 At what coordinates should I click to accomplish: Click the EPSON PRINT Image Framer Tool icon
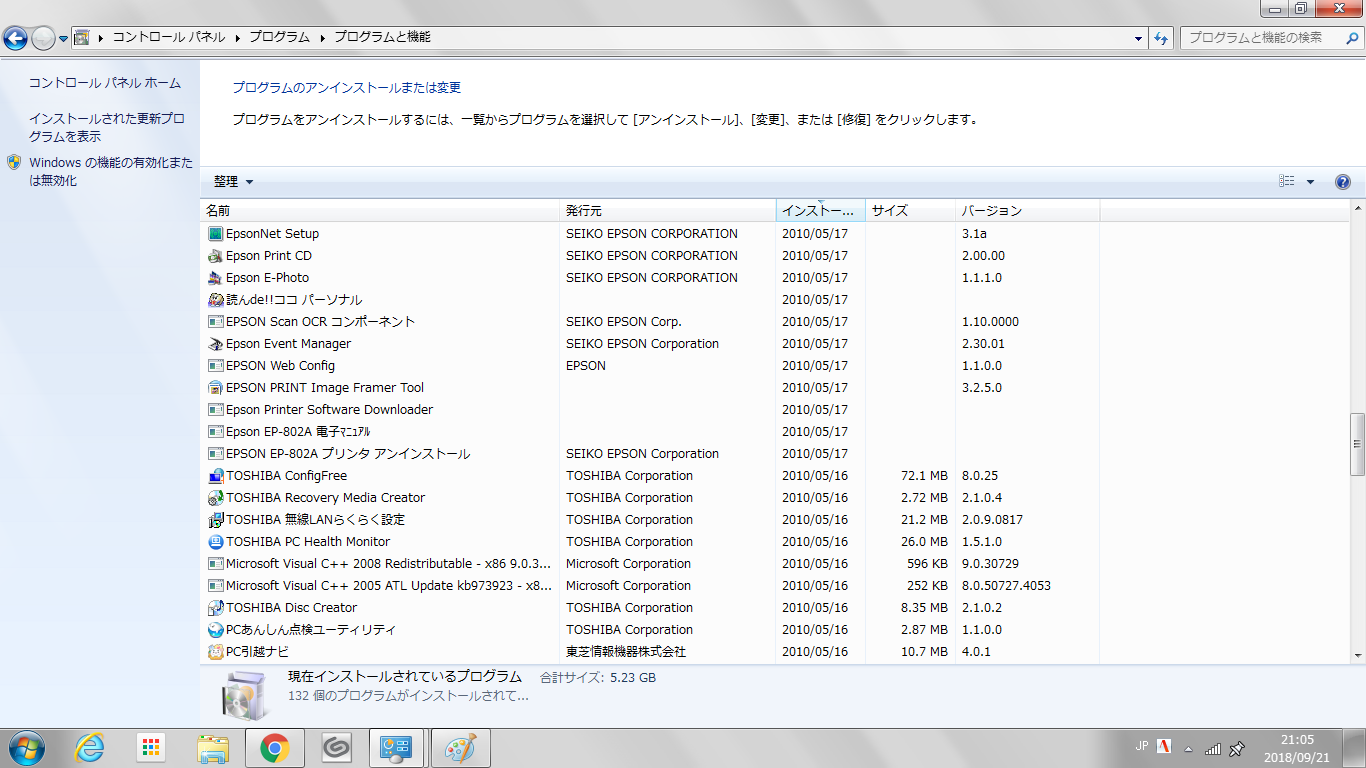[x=215, y=388]
